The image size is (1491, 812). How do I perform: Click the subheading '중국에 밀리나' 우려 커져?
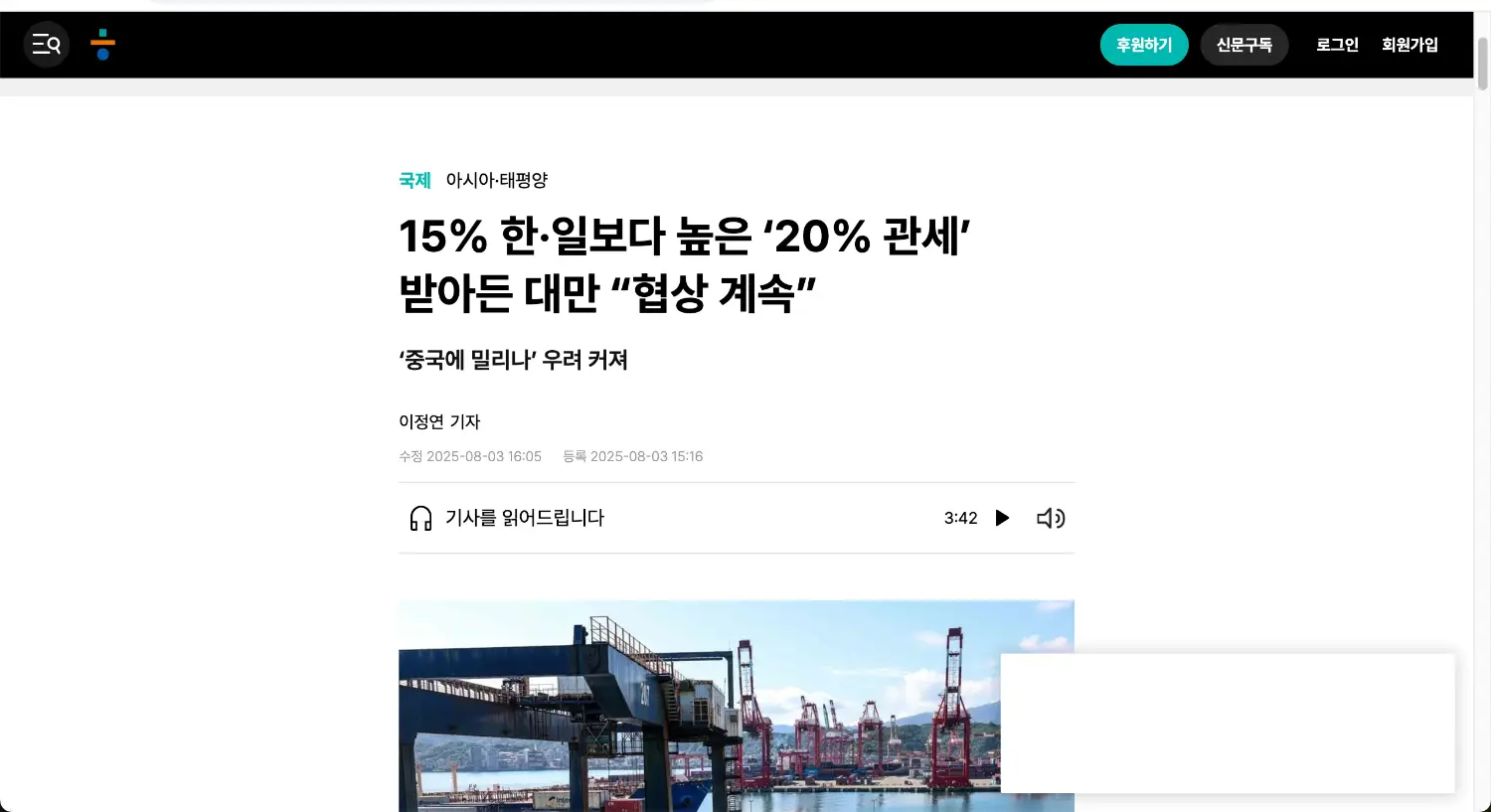(513, 360)
